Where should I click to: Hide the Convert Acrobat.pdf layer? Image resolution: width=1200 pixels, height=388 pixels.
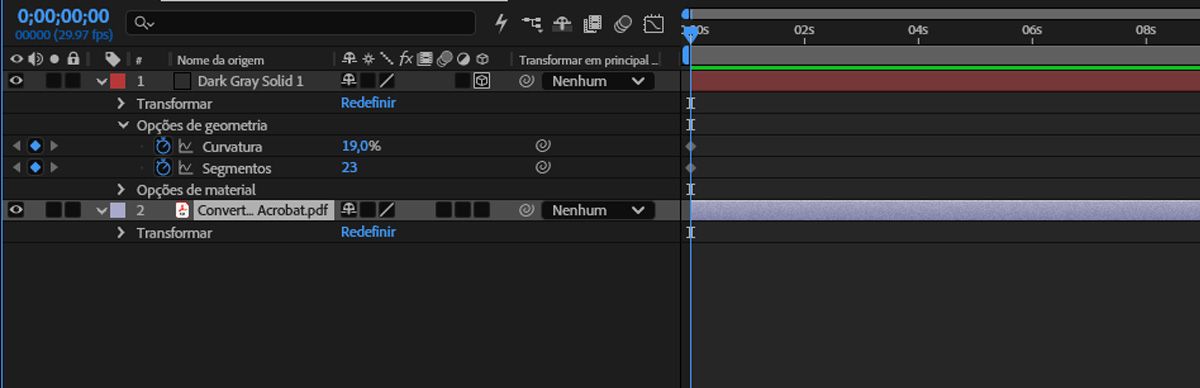(x=16, y=210)
